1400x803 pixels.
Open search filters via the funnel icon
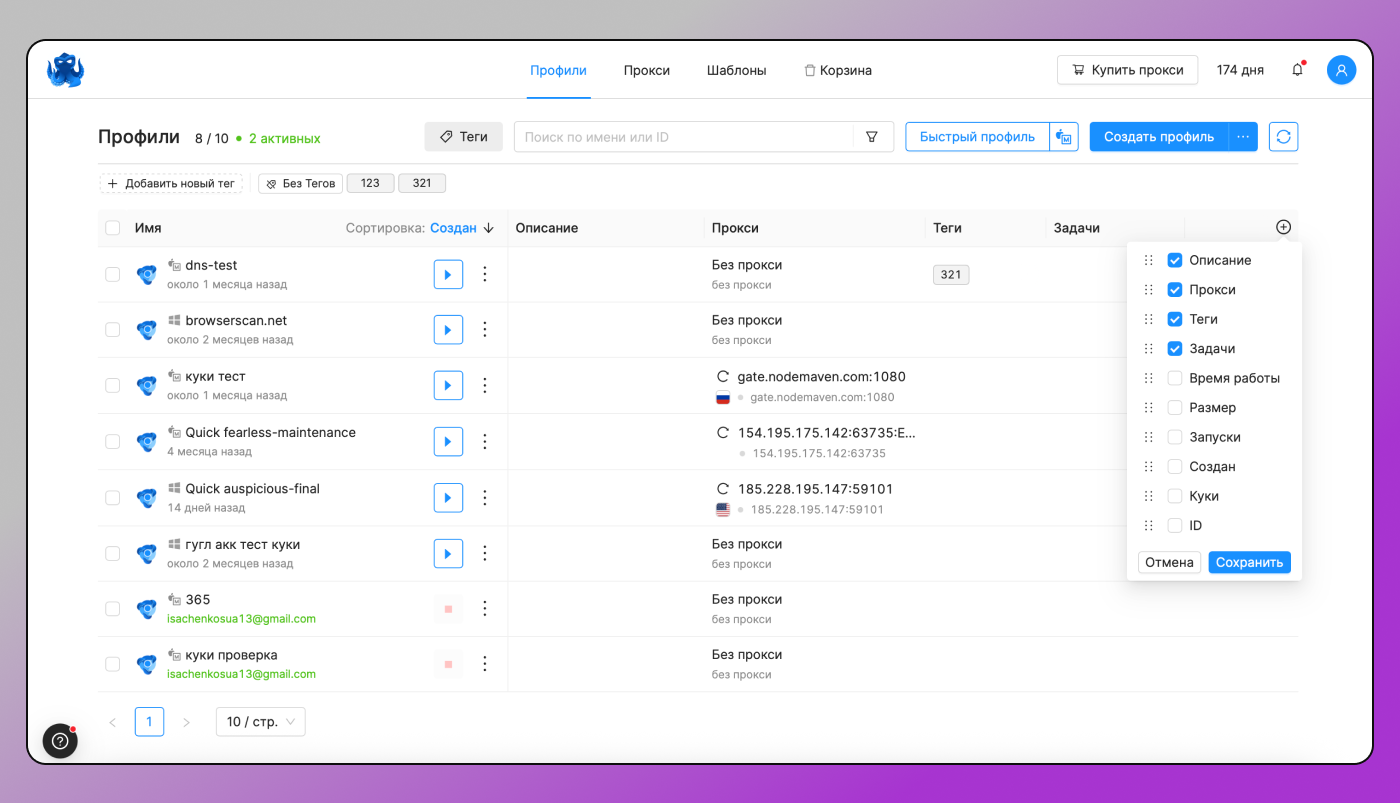point(872,136)
